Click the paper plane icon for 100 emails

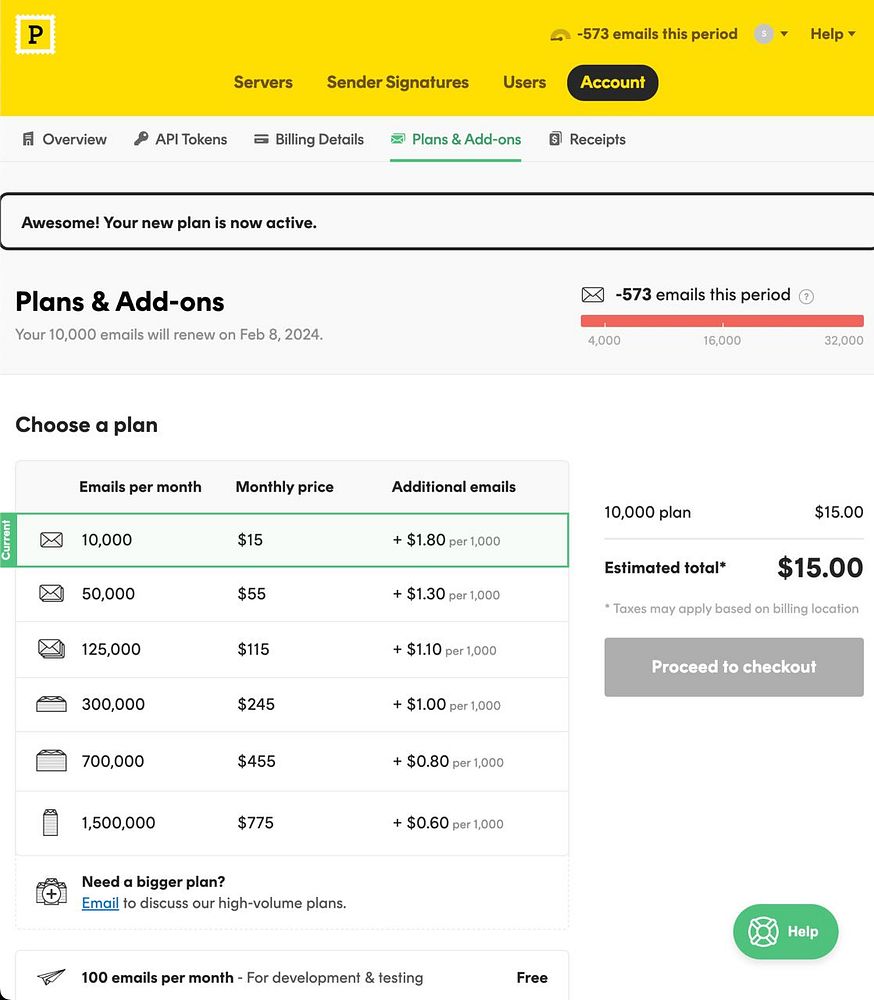coord(51,978)
